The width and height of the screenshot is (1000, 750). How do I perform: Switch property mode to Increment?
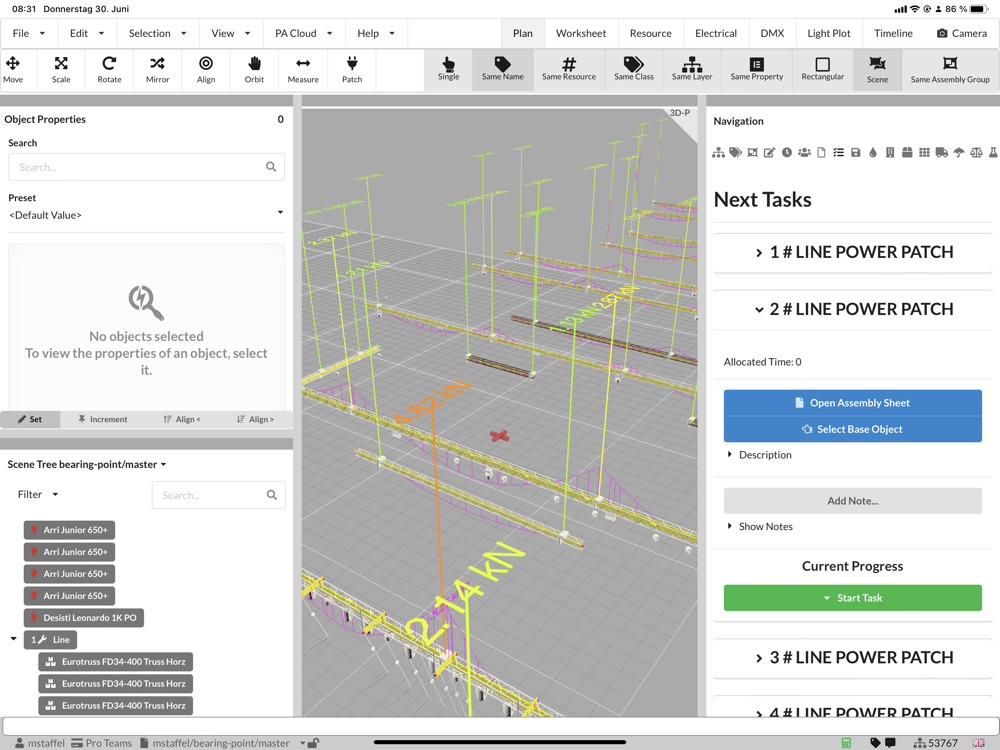(102, 419)
